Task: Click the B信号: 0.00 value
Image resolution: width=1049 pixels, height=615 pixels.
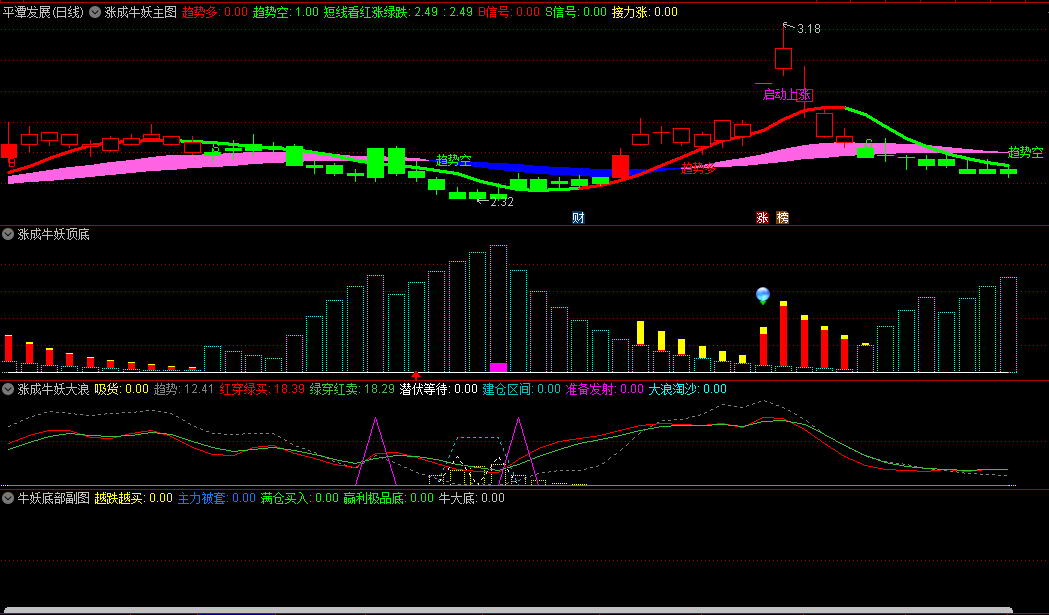Action: [508, 12]
